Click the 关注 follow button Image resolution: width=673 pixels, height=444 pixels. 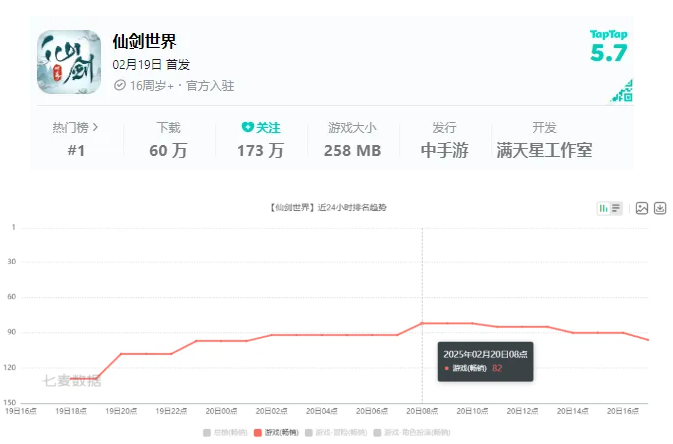[261, 128]
